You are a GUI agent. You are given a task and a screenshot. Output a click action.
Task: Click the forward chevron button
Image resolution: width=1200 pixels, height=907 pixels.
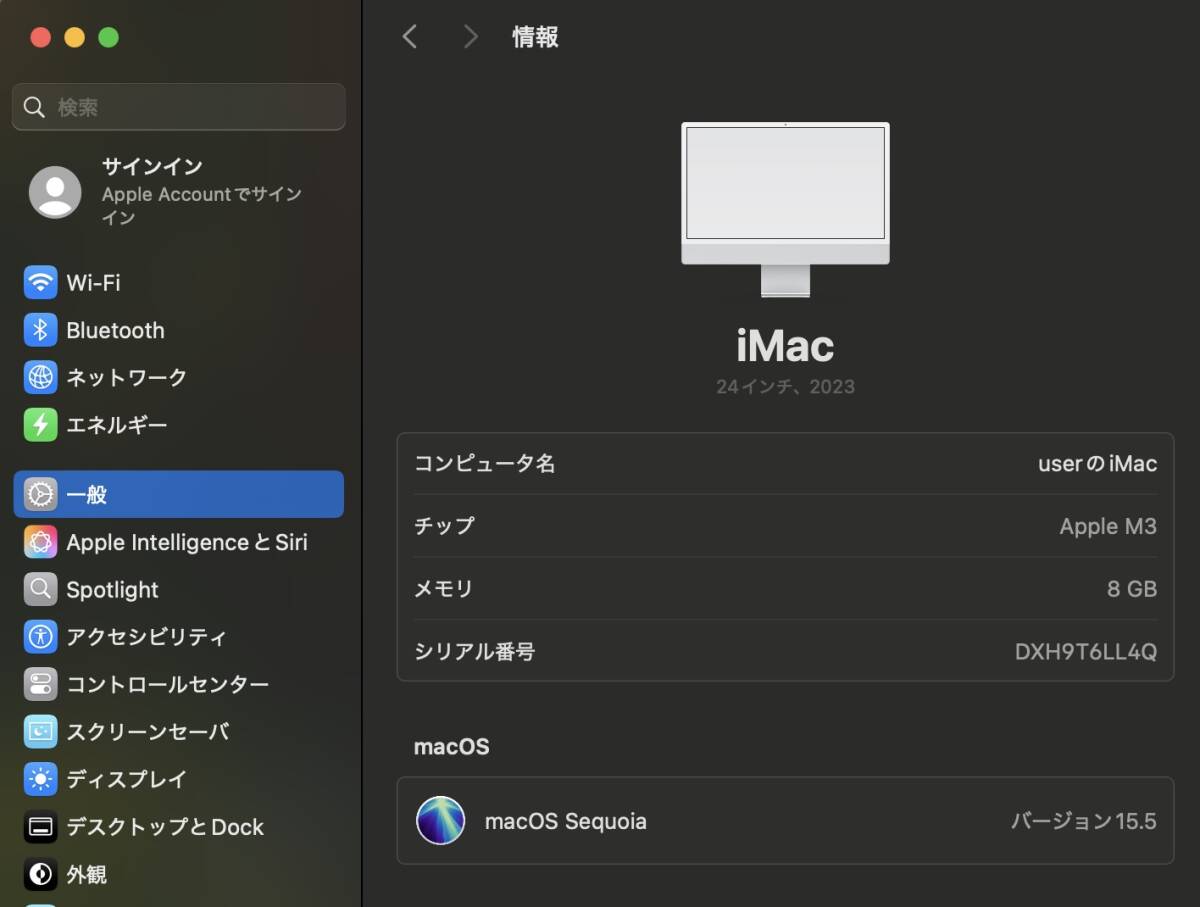tap(470, 37)
